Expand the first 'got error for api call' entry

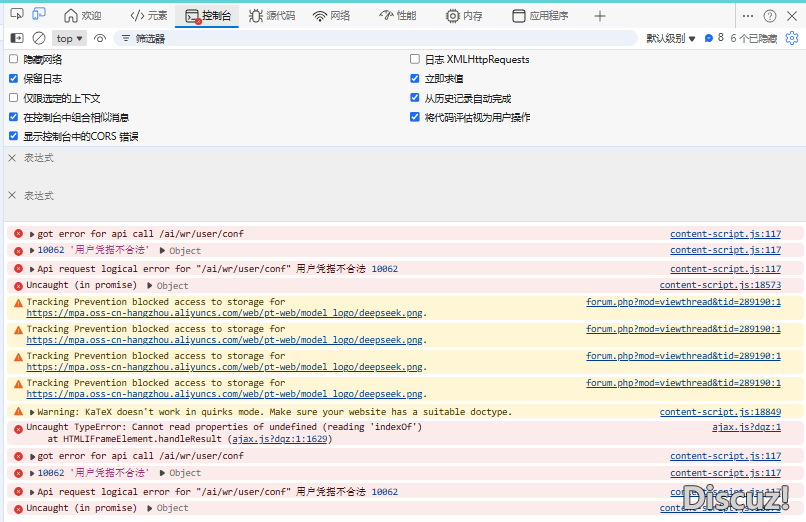coord(32,234)
